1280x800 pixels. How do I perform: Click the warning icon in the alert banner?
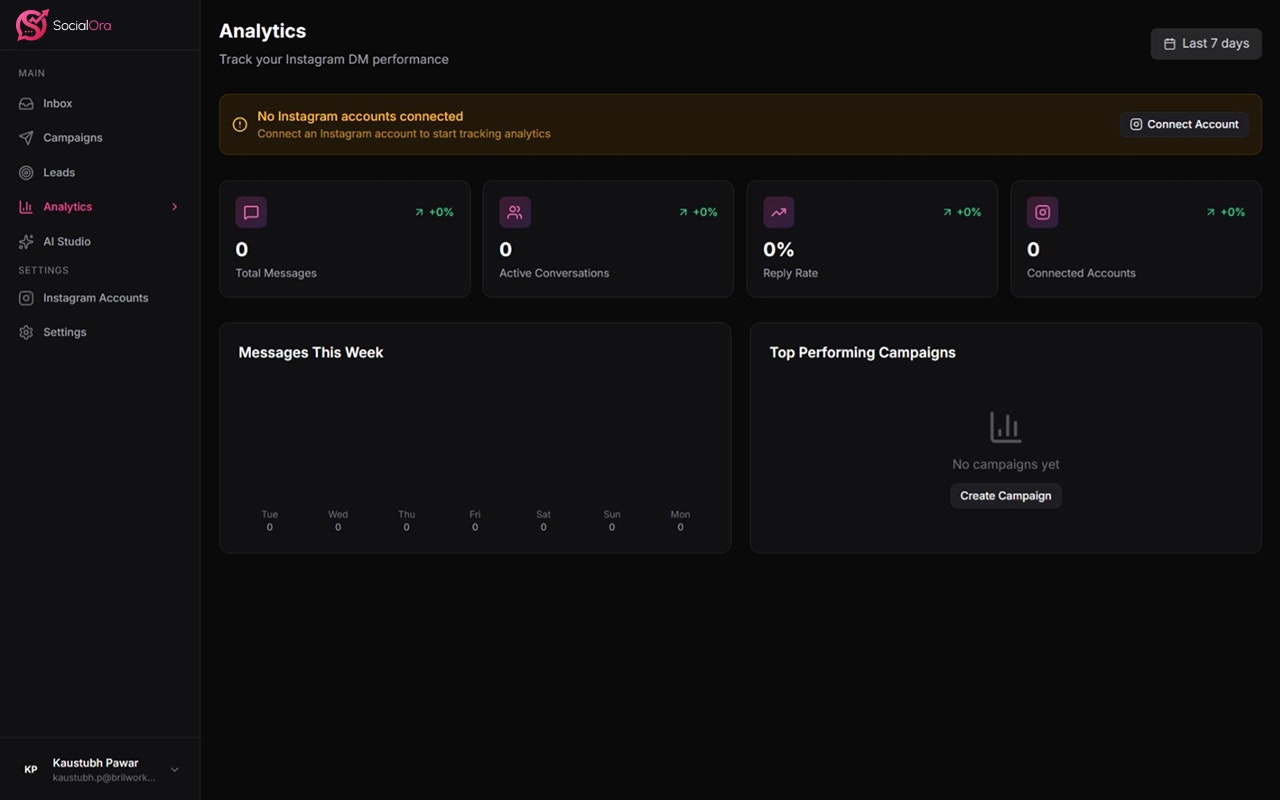(x=240, y=124)
